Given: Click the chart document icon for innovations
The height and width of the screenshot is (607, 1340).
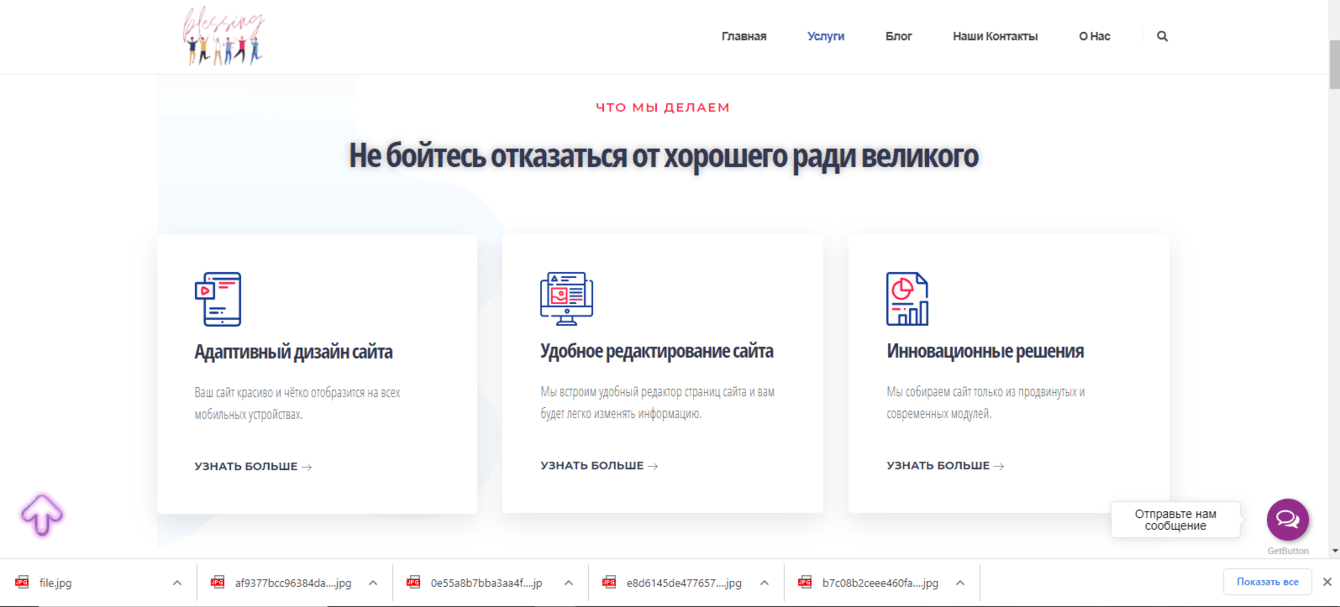Looking at the screenshot, I should [907, 299].
